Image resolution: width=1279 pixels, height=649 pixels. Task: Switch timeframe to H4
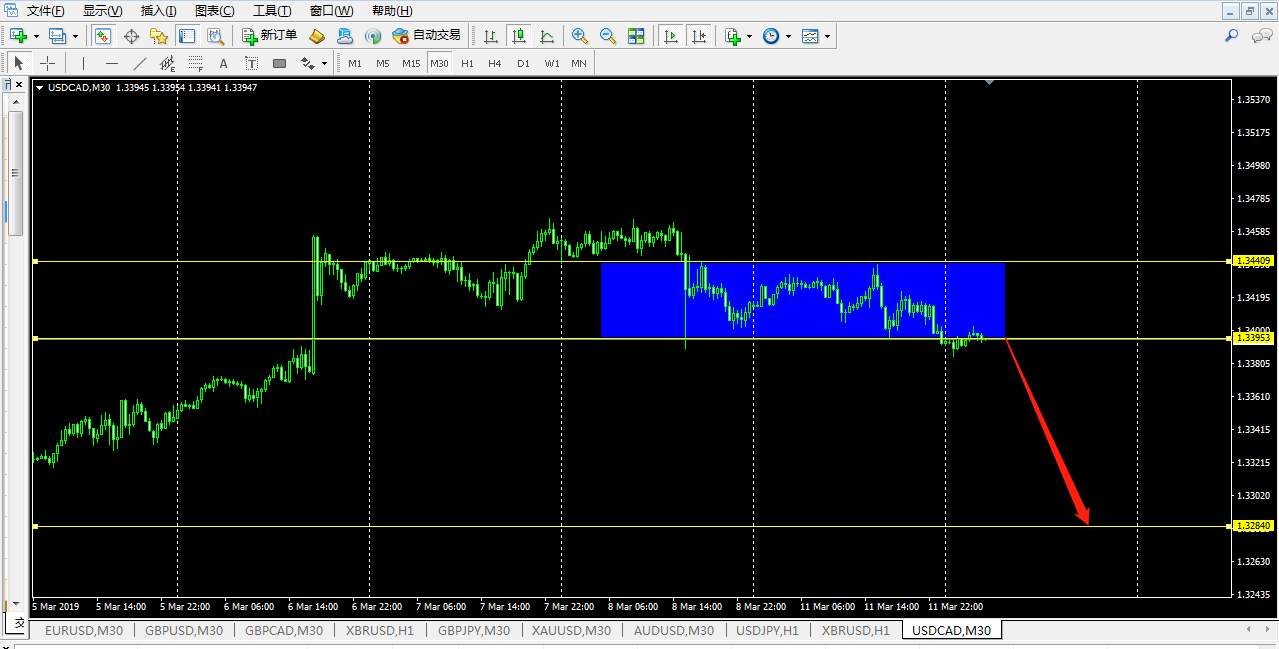pos(495,63)
